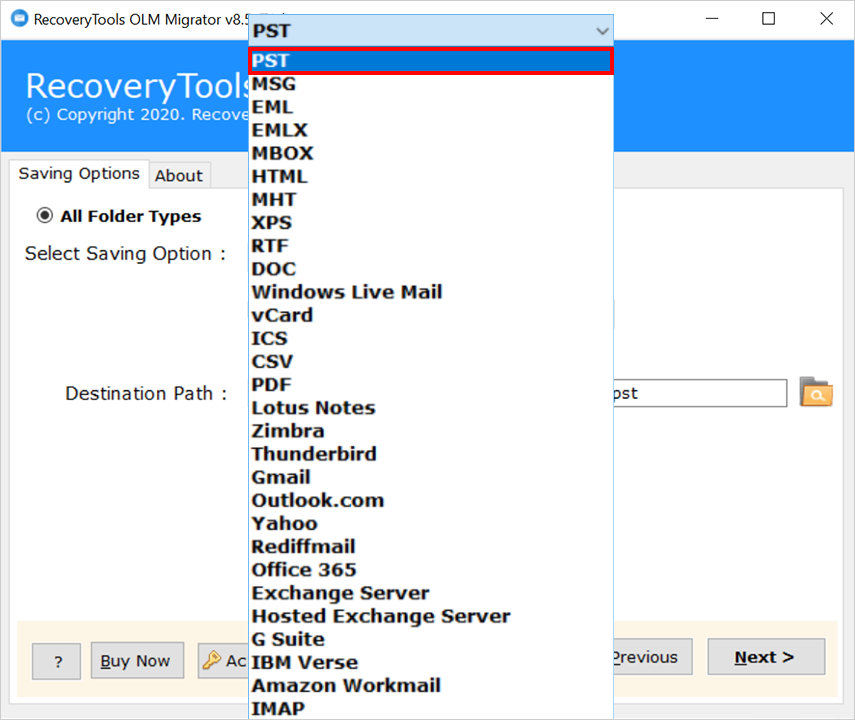Select XPS from the dropdown list
855x720 pixels.
pos(431,223)
